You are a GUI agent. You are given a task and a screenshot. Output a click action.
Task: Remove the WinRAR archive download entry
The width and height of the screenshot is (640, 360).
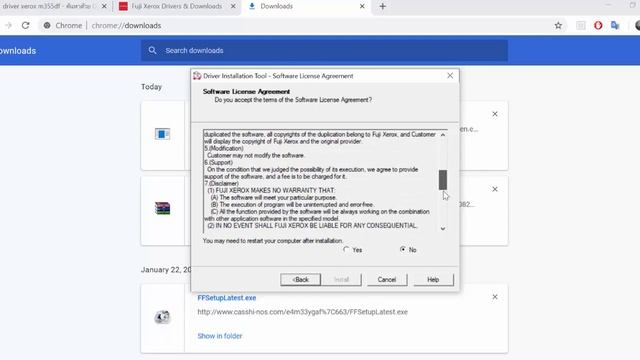[x=495, y=189]
